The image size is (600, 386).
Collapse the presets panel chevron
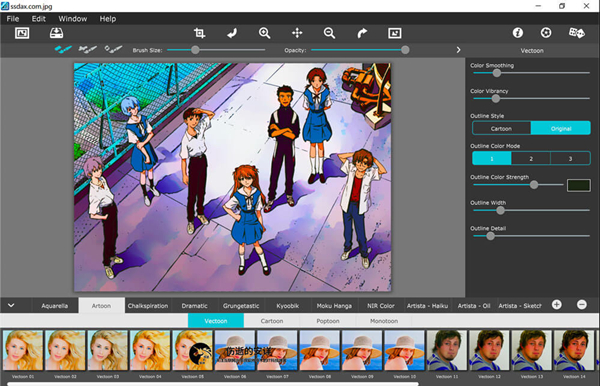[x=11, y=305]
